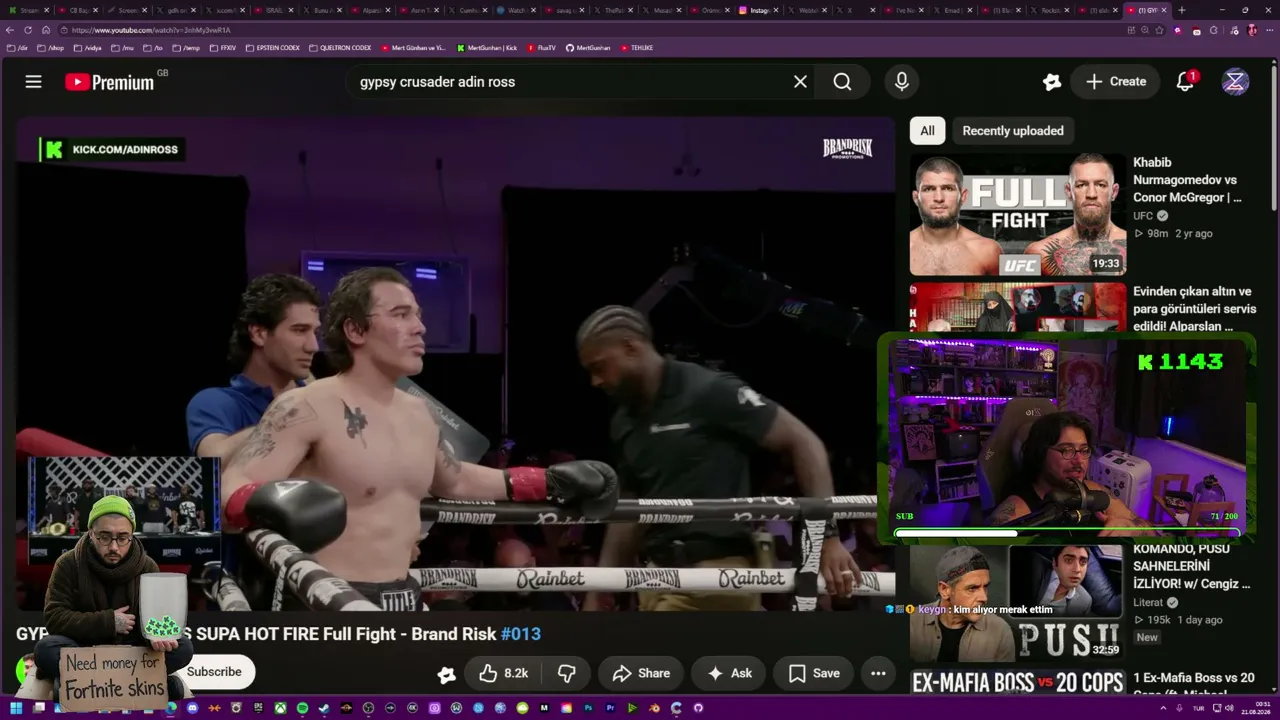1280x720 pixels.
Task: Open the TEHLIKE bookmark
Action: [636, 48]
